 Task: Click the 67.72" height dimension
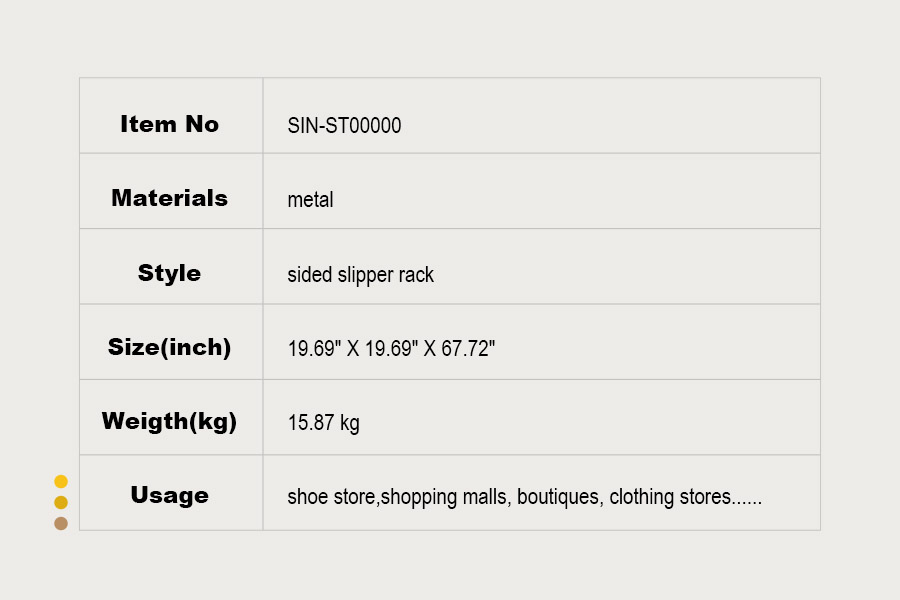(469, 350)
